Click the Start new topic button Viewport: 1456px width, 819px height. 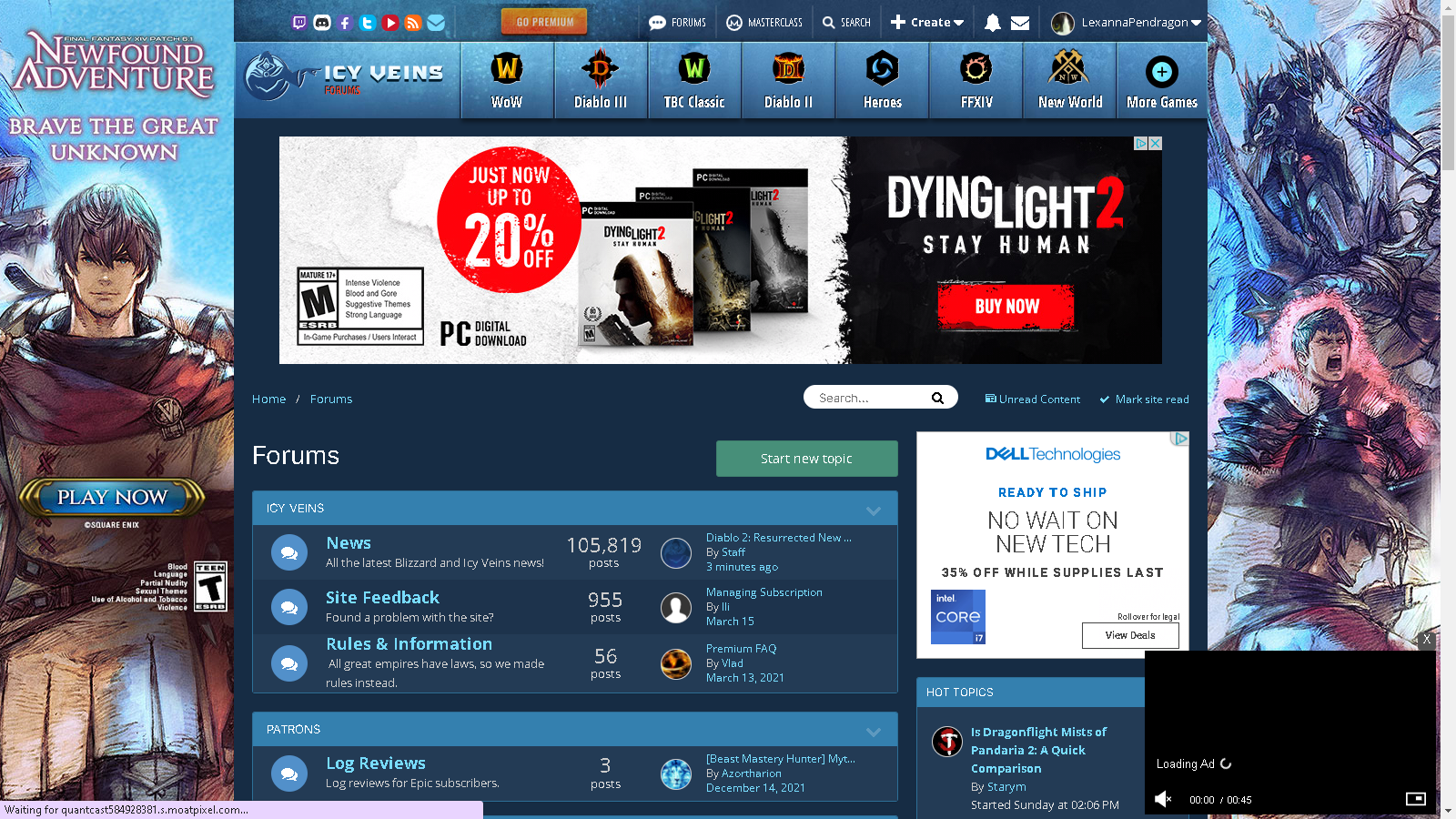click(x=806, y=459)
